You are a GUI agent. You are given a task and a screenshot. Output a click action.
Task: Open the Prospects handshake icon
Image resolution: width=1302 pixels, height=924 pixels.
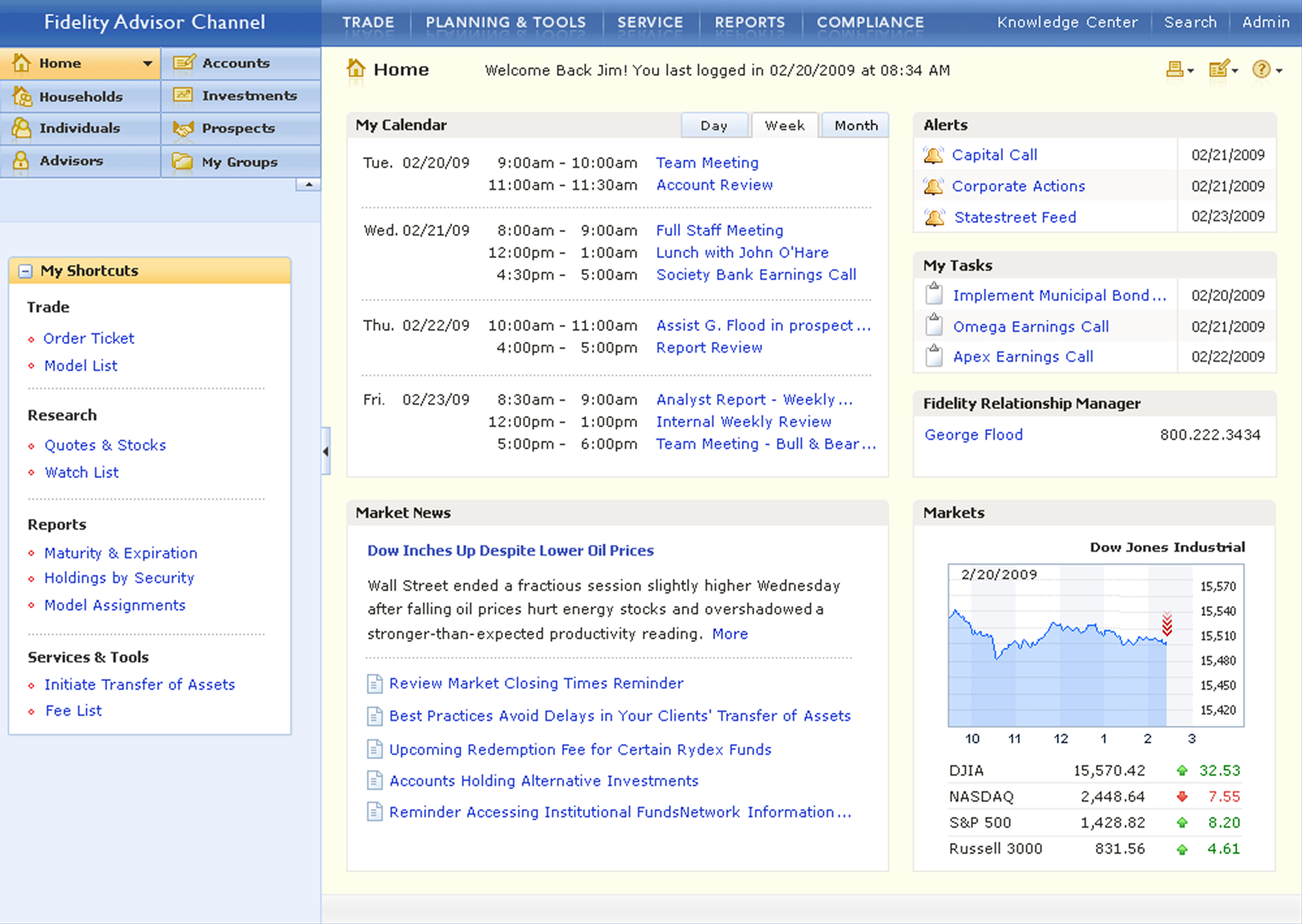tap(183, 128)
